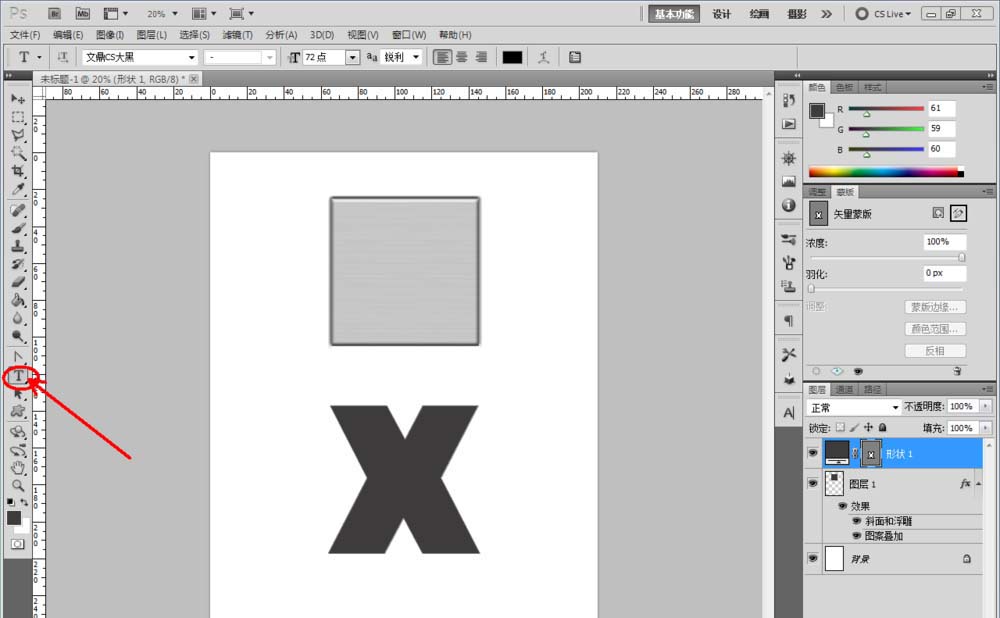This screenshot has height=618, width=1000.
Task: Select the Zoom tool in toolbox
Action: coord(18,486)
